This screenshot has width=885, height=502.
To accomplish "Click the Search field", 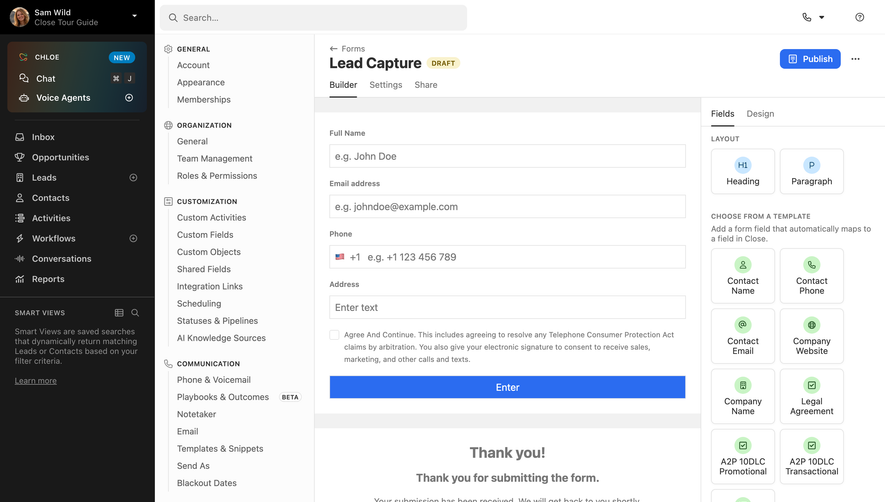I will click(x=313, y=18).
